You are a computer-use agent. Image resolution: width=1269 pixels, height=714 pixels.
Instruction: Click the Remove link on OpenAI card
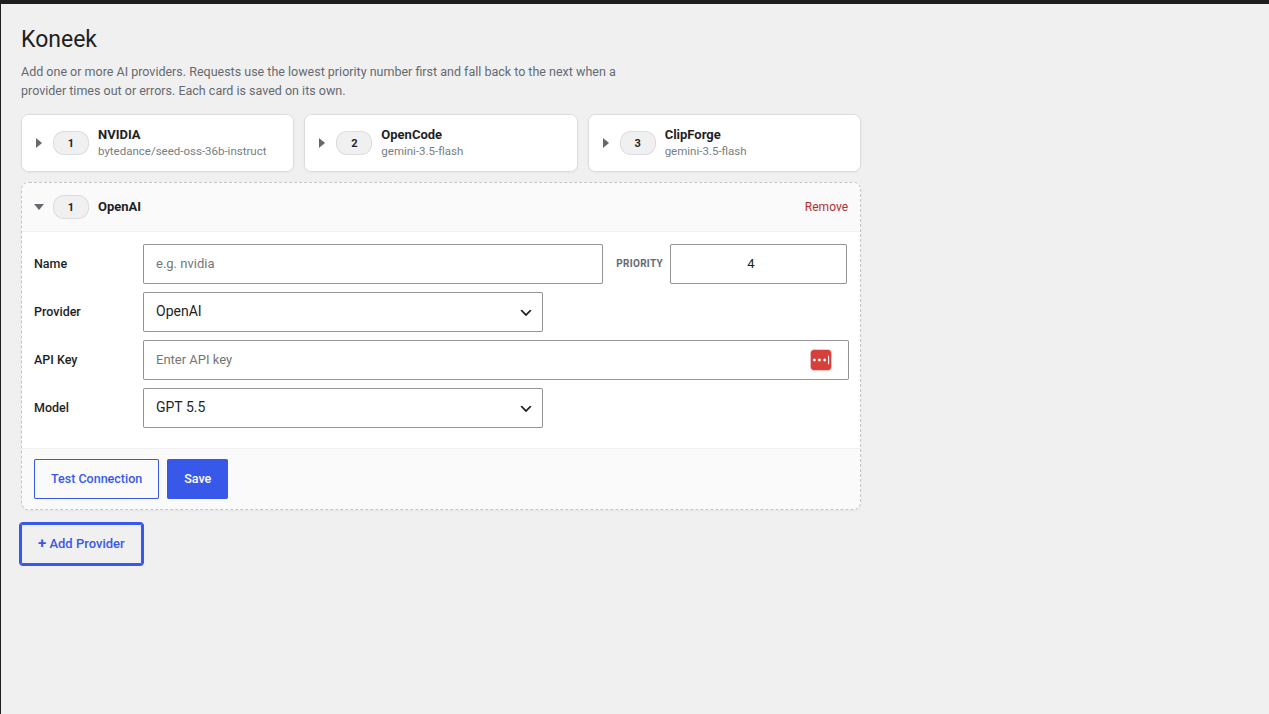(826, 207)
